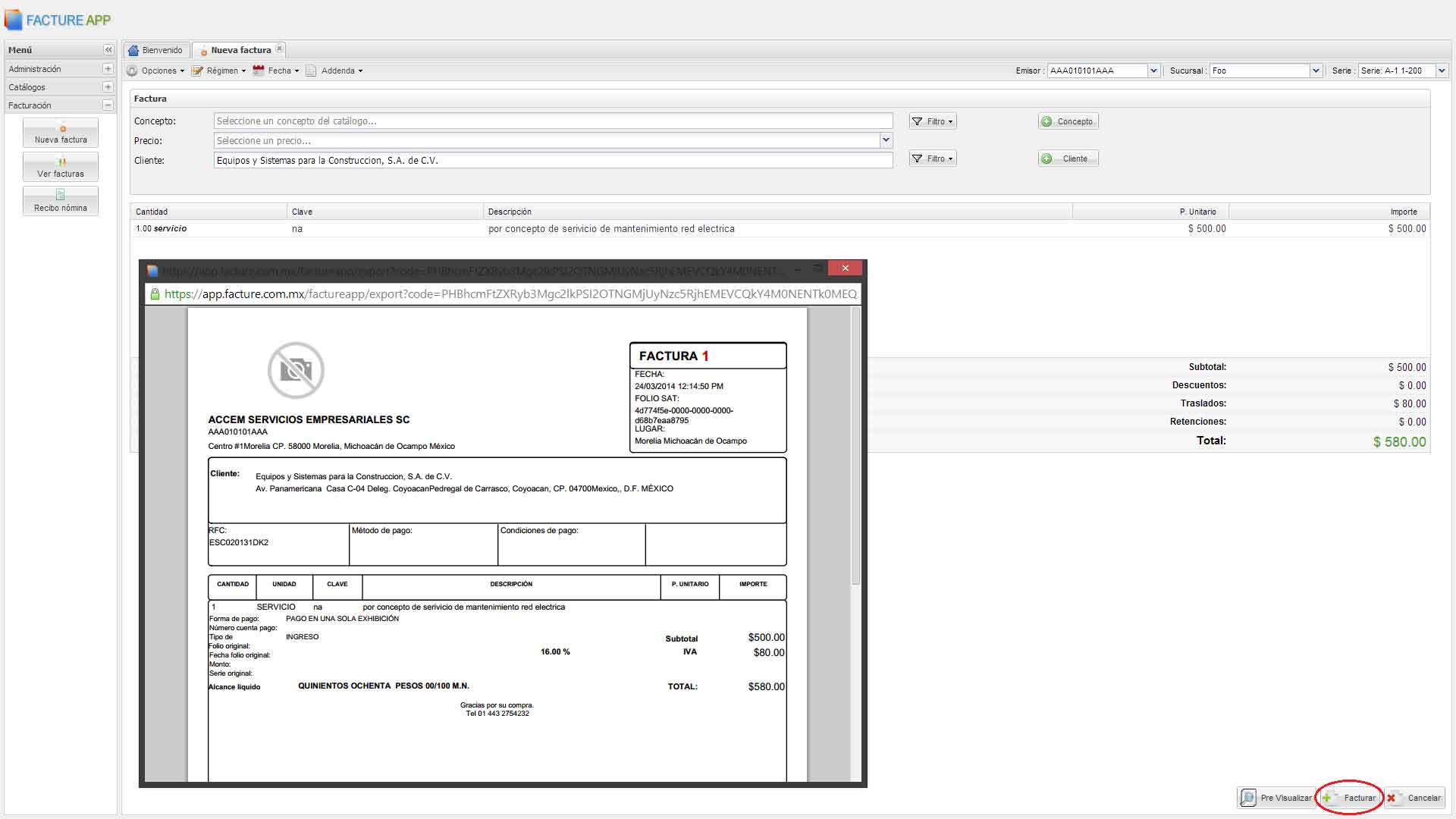Open the Sucursal dropdown list
This screenshot has height=819, width=1456.
(x=1316, y=71)
